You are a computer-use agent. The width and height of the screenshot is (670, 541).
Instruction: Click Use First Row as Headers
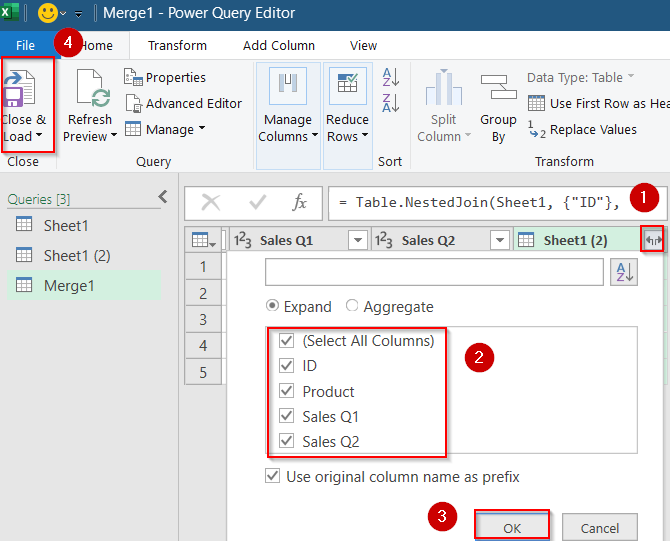599,103
